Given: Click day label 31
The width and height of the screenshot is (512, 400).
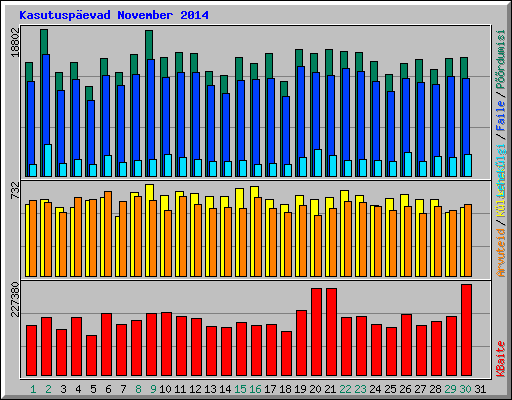Looking at the screenshot, I should coord(480,389).
